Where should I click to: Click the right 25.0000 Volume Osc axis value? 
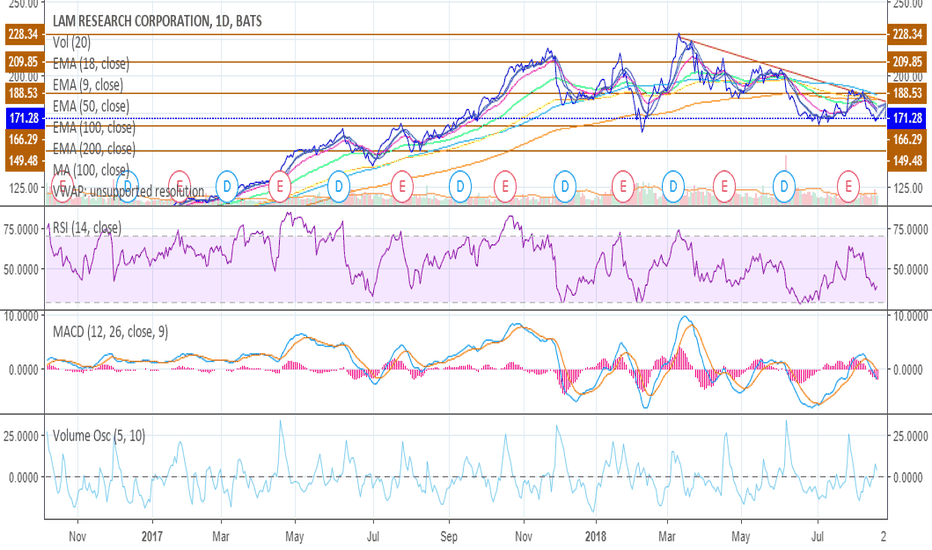pos(911,436)
